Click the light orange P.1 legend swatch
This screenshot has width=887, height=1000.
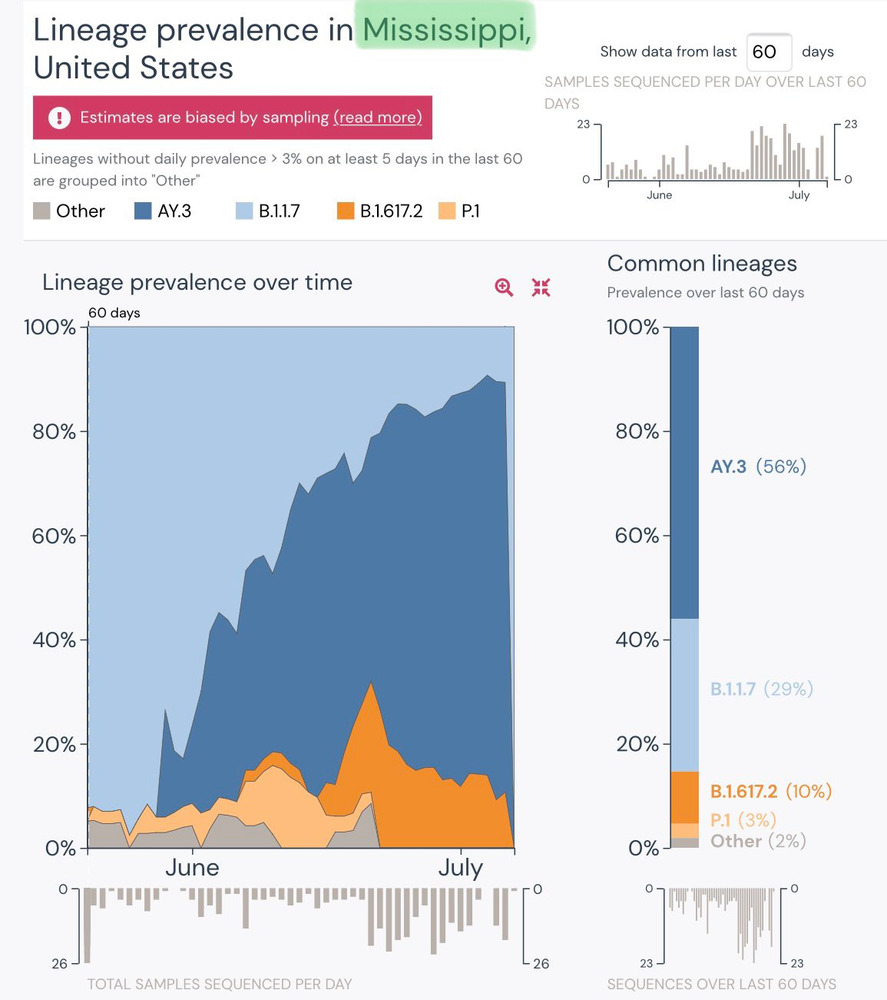click(447, 211)
